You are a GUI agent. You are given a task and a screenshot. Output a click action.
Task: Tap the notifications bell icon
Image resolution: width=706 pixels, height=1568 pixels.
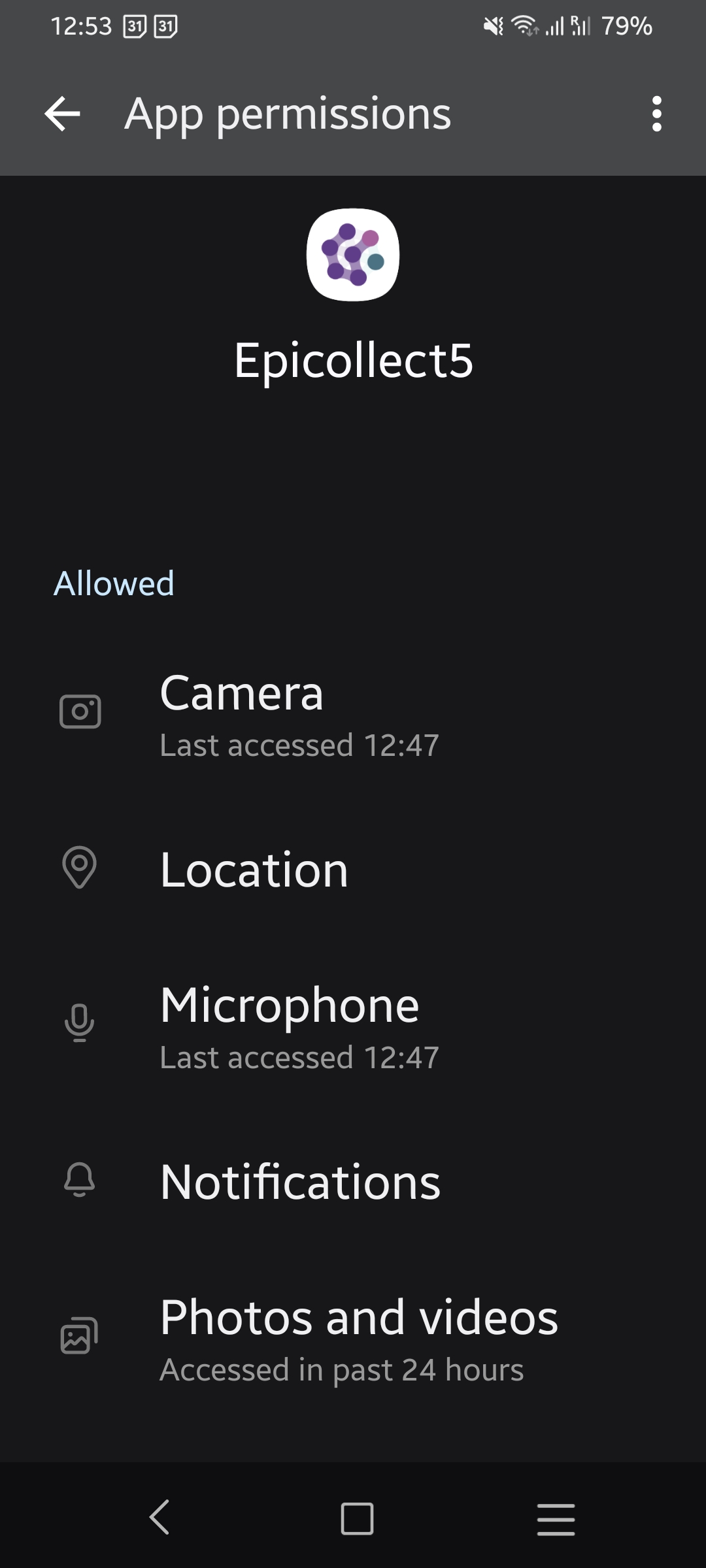tap(80, 1180)
